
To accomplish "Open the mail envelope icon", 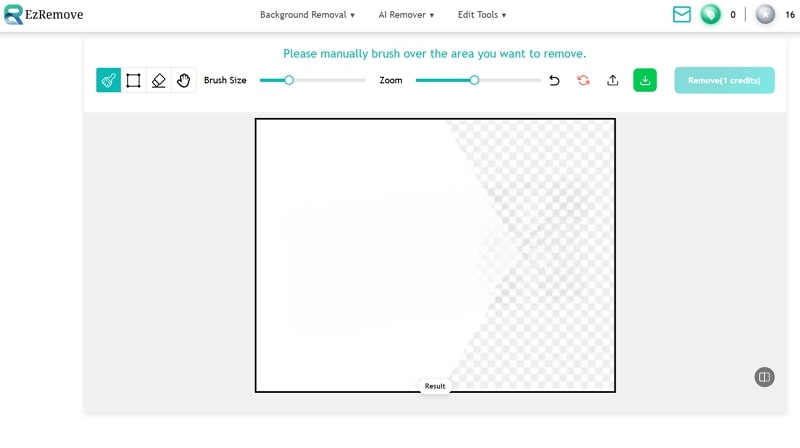I will pos(682,15).
